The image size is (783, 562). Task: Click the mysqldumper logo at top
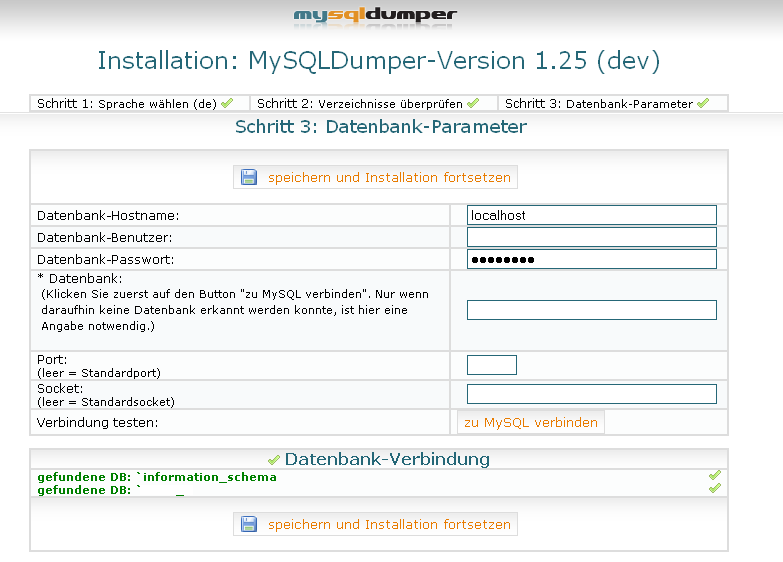click(375, 15)
